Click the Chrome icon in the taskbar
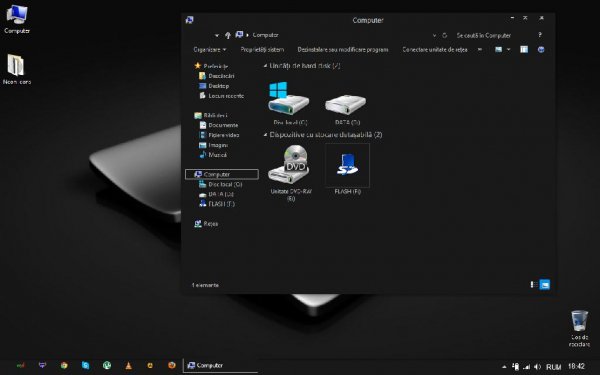600x375 pixels. tap(64, 365)
